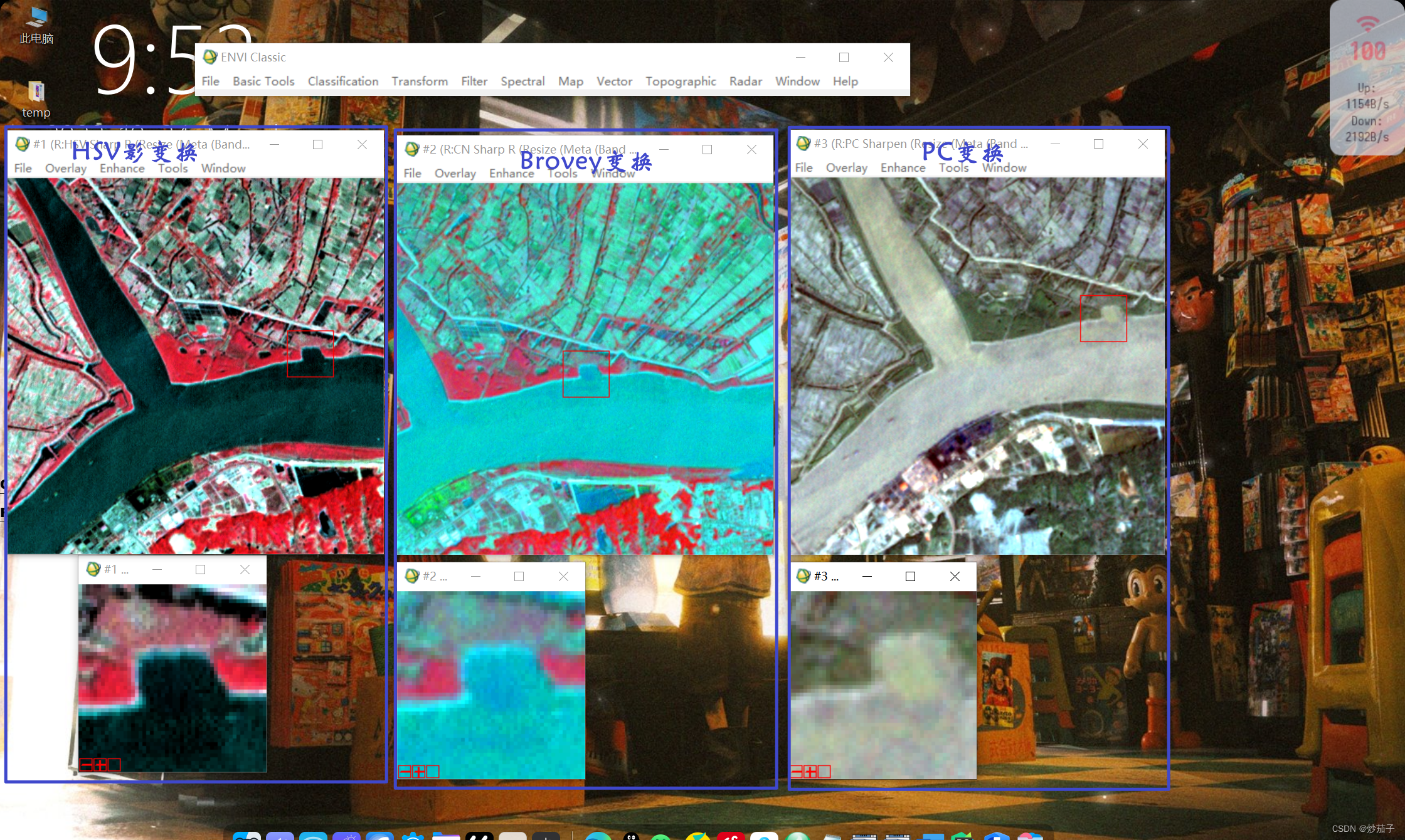Toggle crosshair box in #1 zoom window
Screen dimensions: 1405x840
pyautogui.click(x=114, y=765)
